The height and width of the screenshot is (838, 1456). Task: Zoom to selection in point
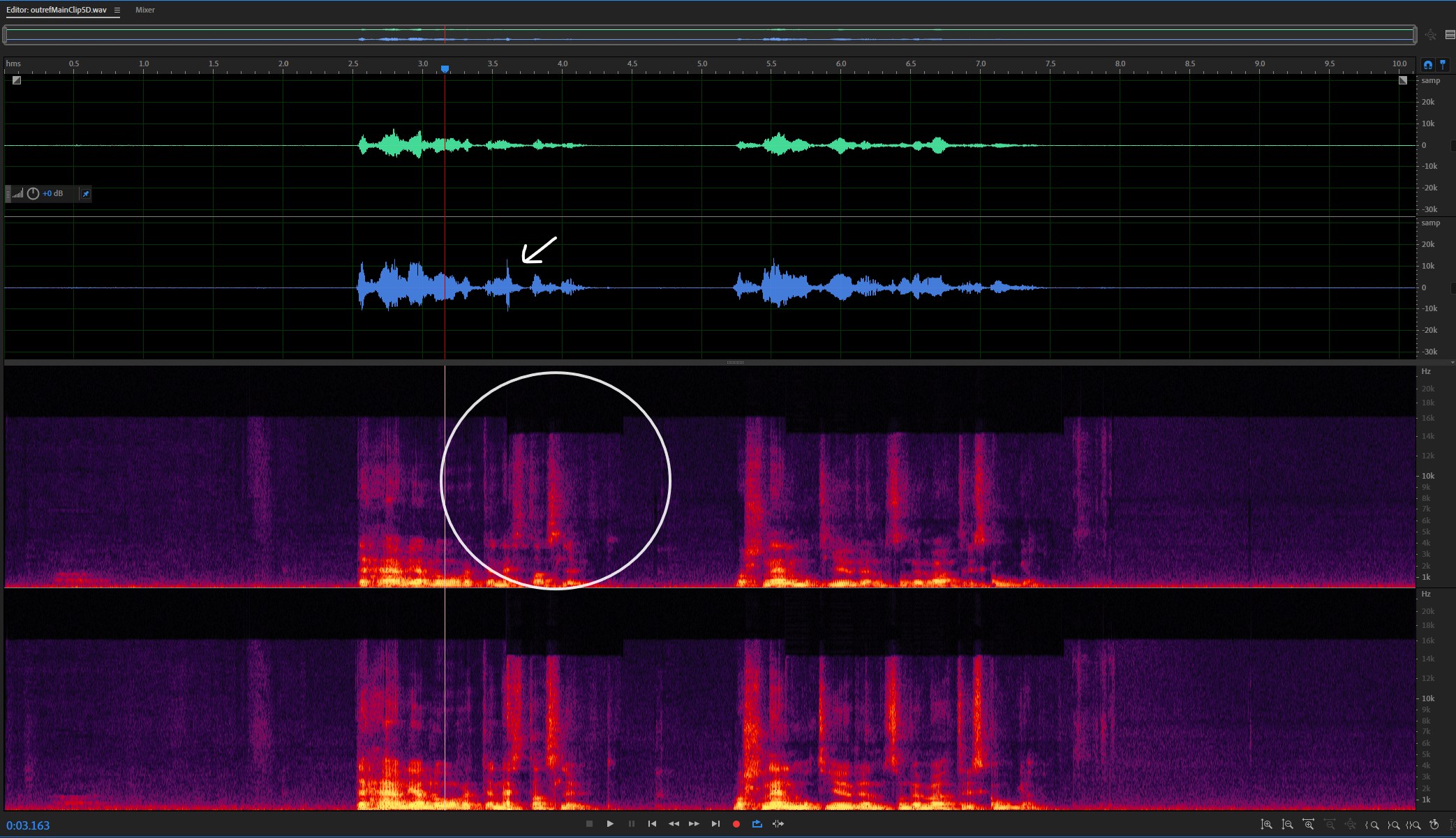click(x=1372, y=825)
